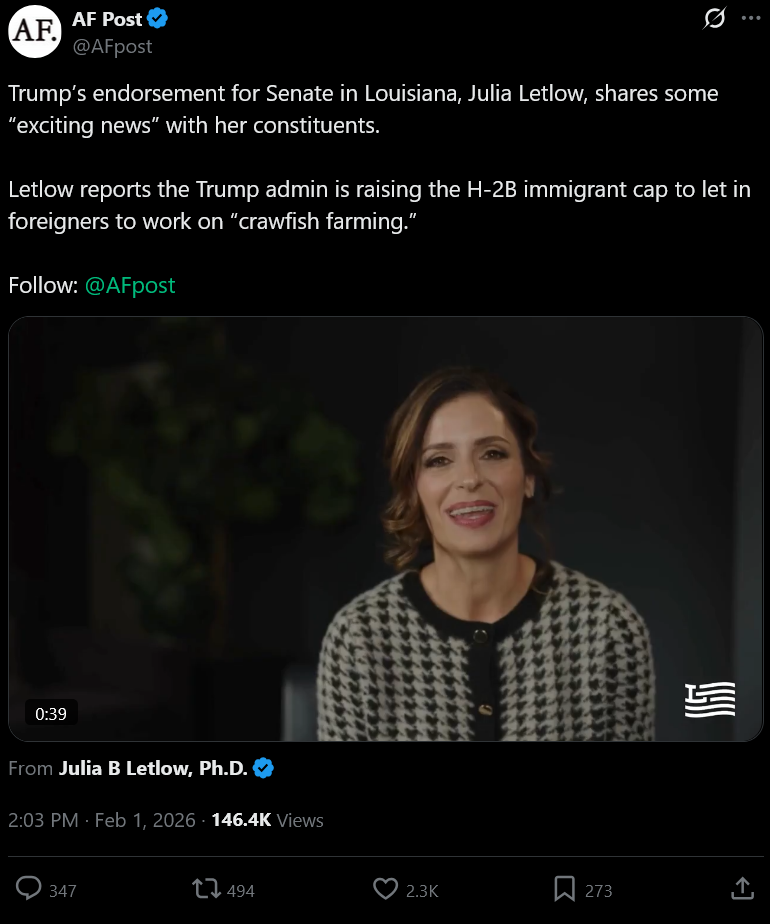770x924 pixels.
Task: Follow the green @AFpost mention link
Action: pyautogui.click(x=130, y=285)
